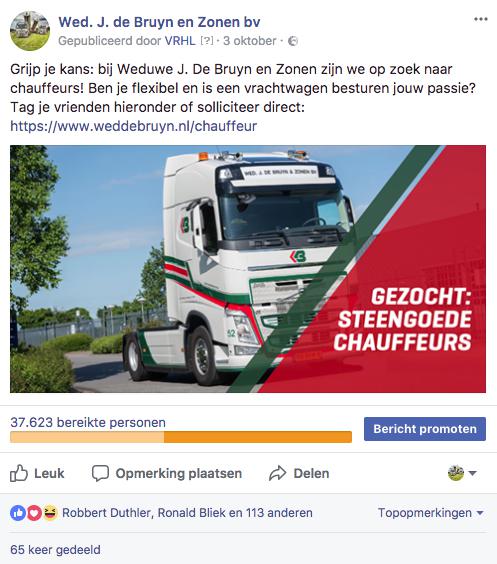Click the thumbs-up Leuk icon
The width and height of the screenshot is (497, 564).
tap(19, 473)
